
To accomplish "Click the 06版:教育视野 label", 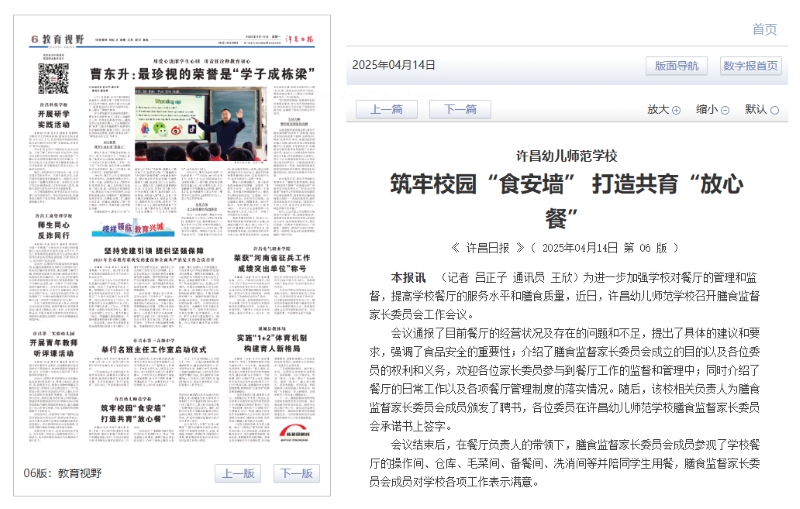I will click(63, 473).
